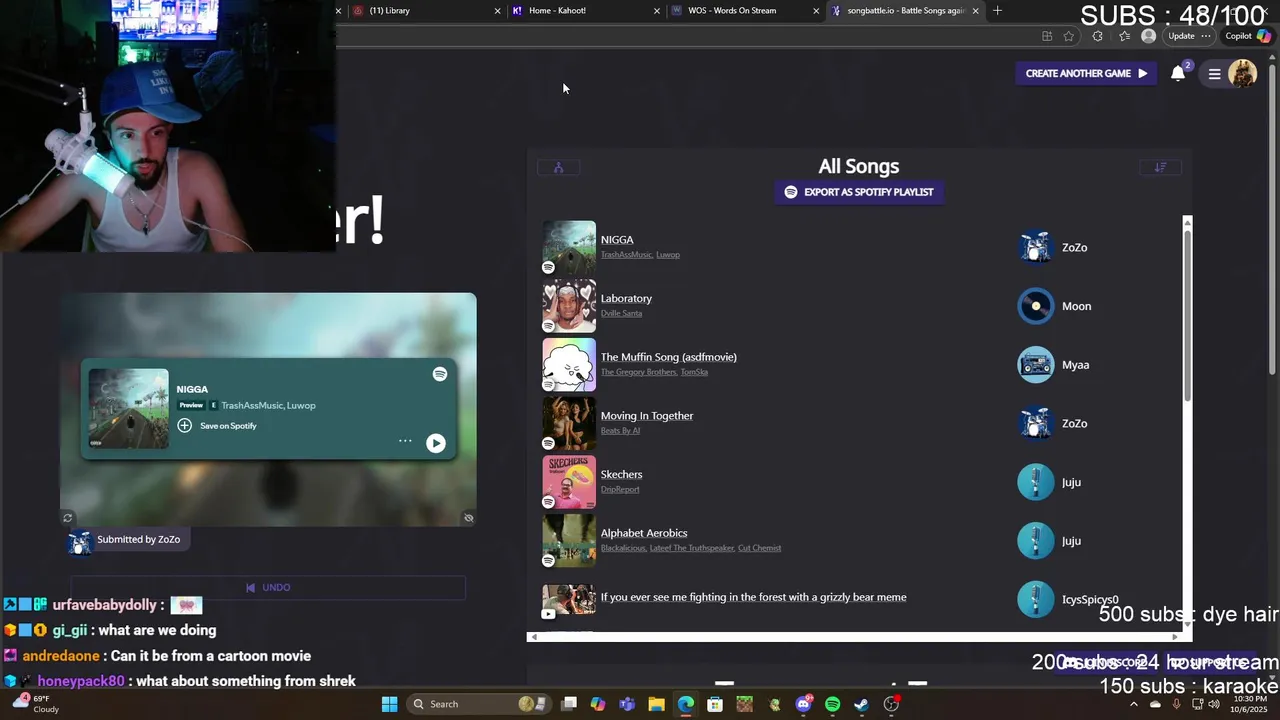
Task: Open a new browser tab
Action: point(997,11)
